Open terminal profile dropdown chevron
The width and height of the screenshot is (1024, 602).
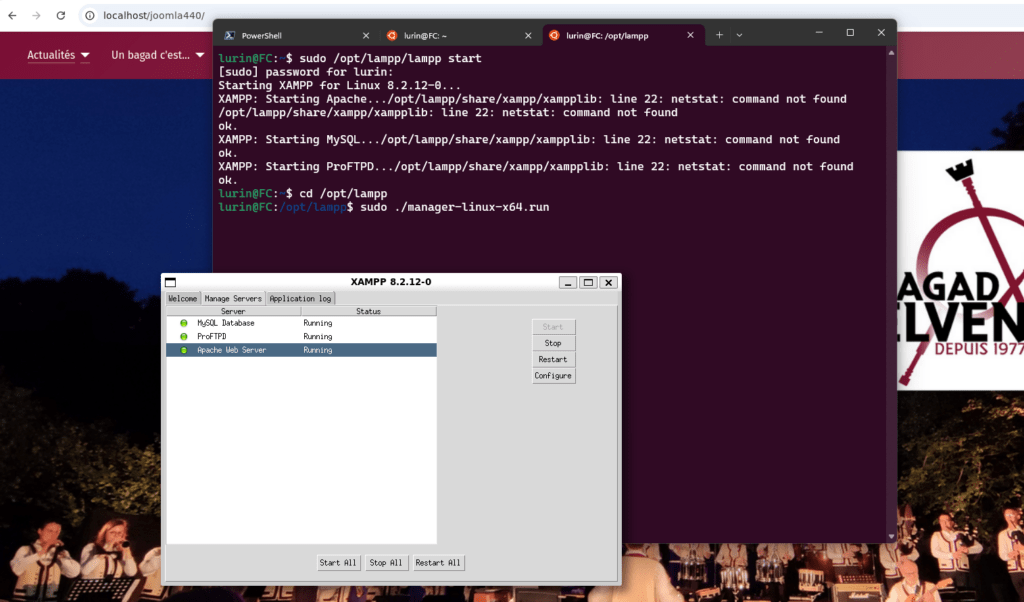click(x=739, y=34)
